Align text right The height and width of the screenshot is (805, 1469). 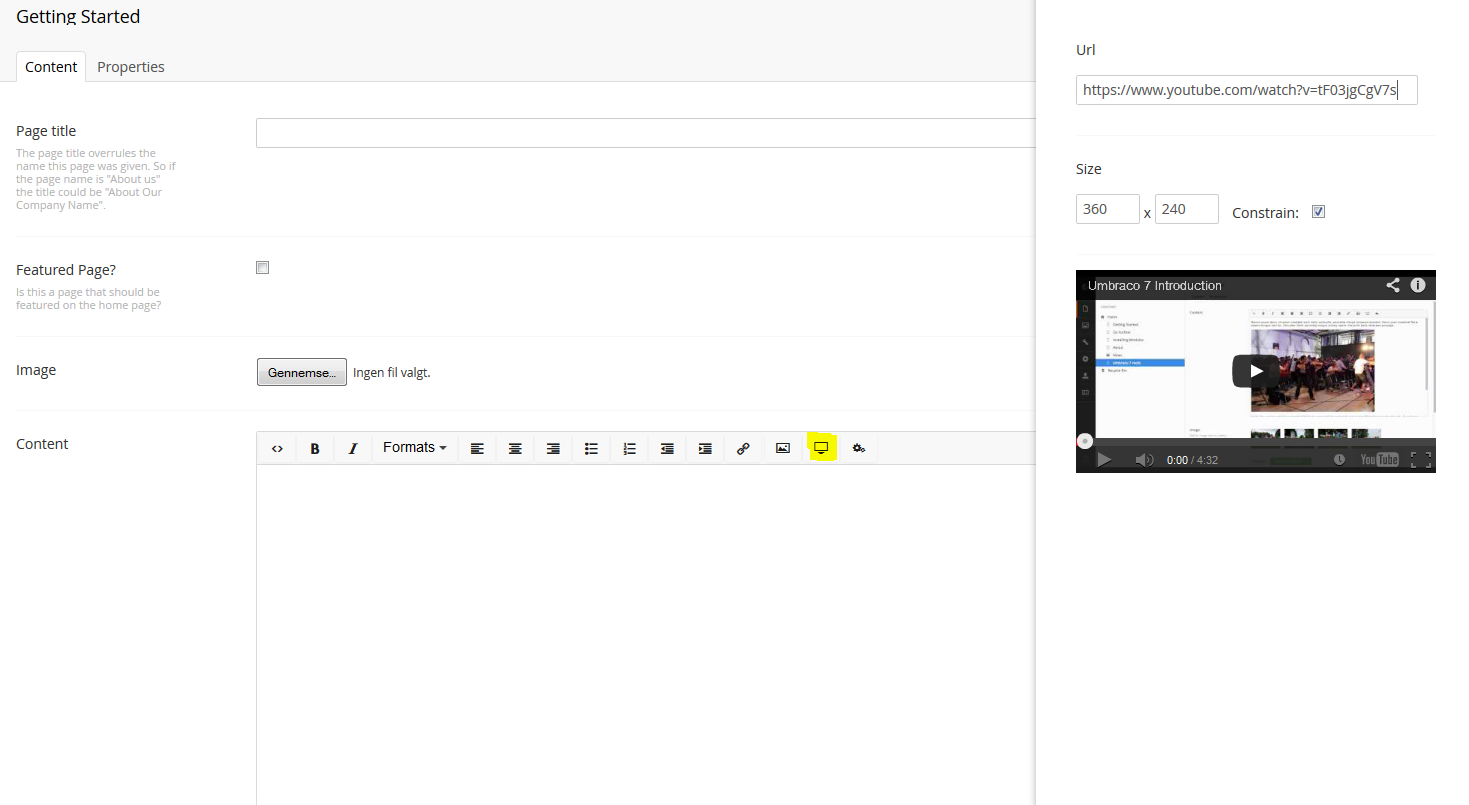[553, 449]
